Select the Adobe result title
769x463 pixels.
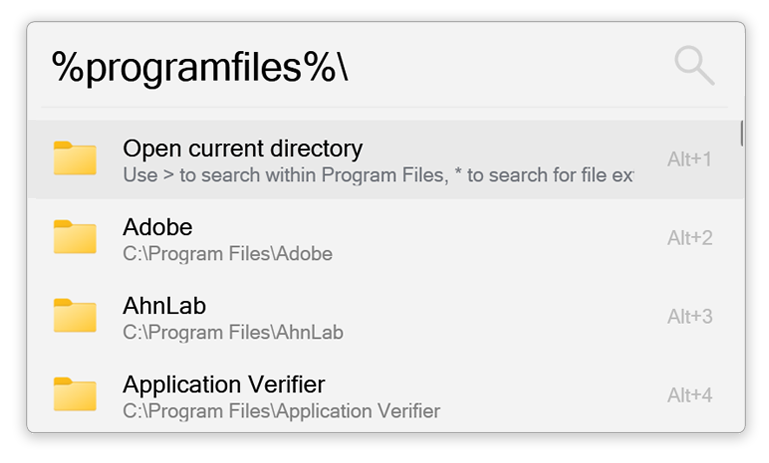[157, 227]
